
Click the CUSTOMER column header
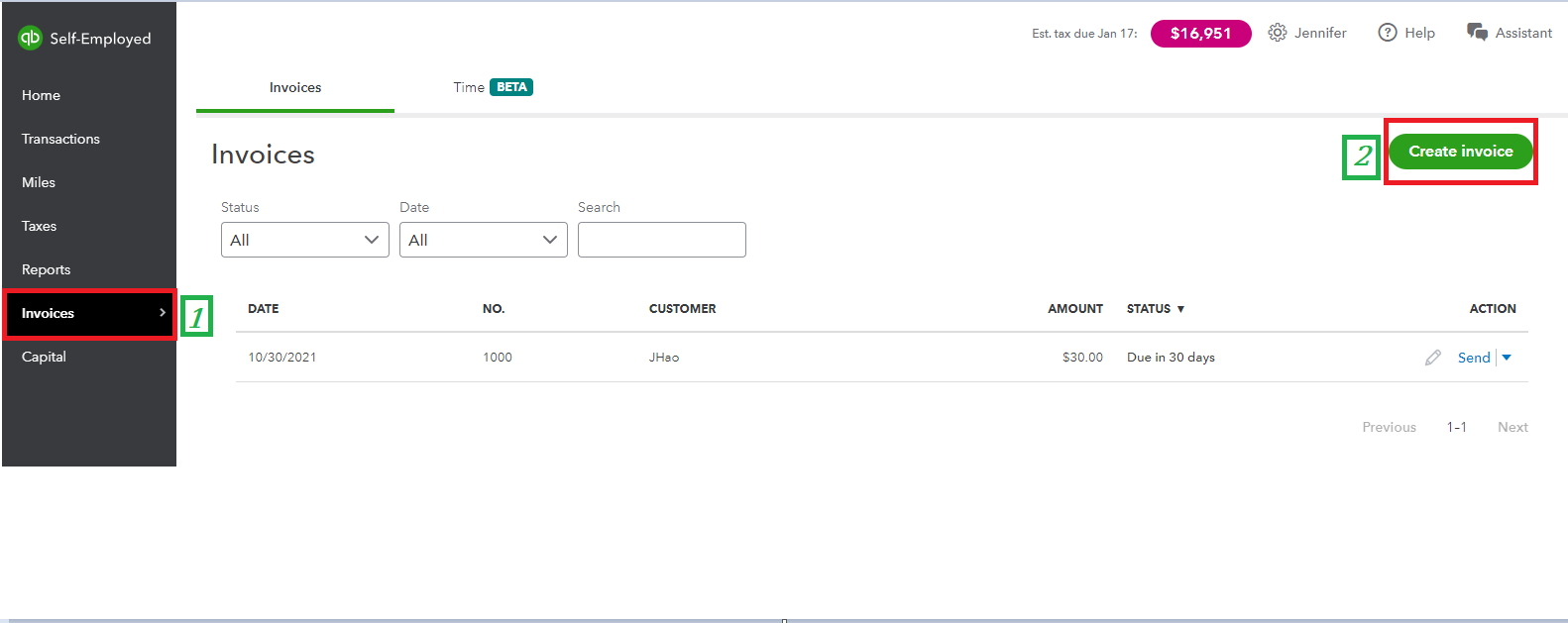pyautogui.click(x=682, y=309)
